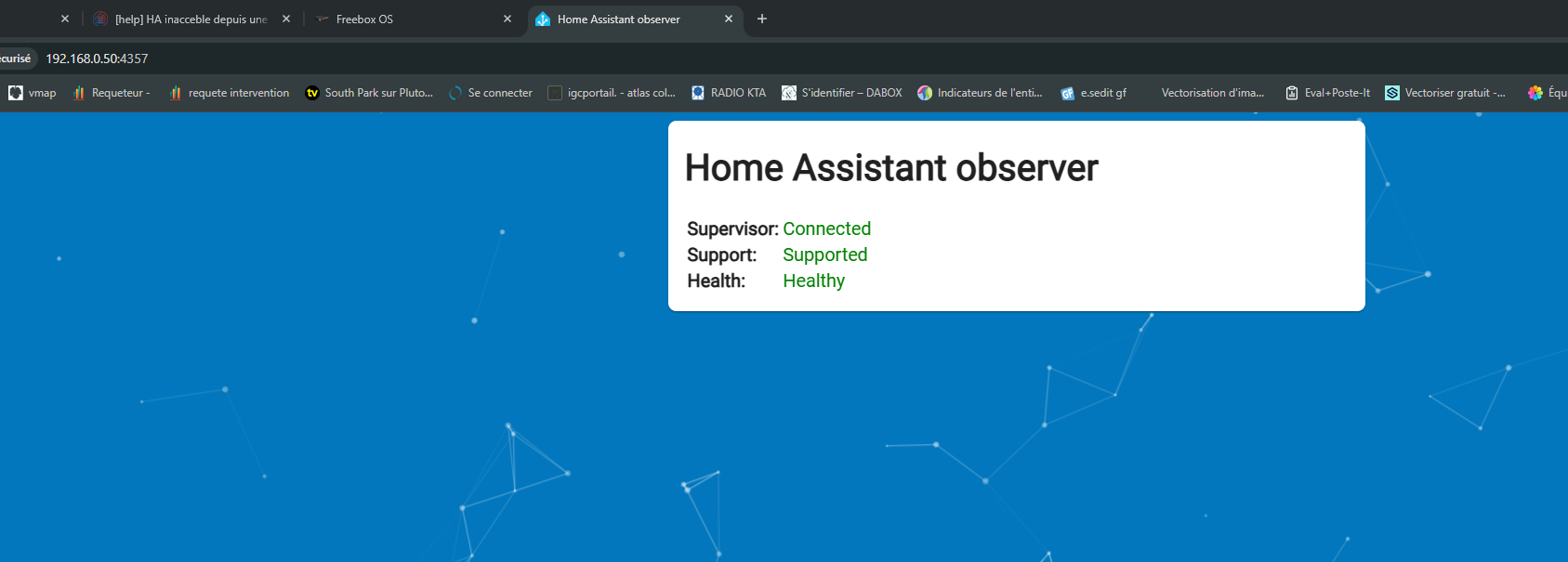Close the Home Assistant observer tab
The width and height of the screenshot is (1568, 562).
click(x=729, y=19)
